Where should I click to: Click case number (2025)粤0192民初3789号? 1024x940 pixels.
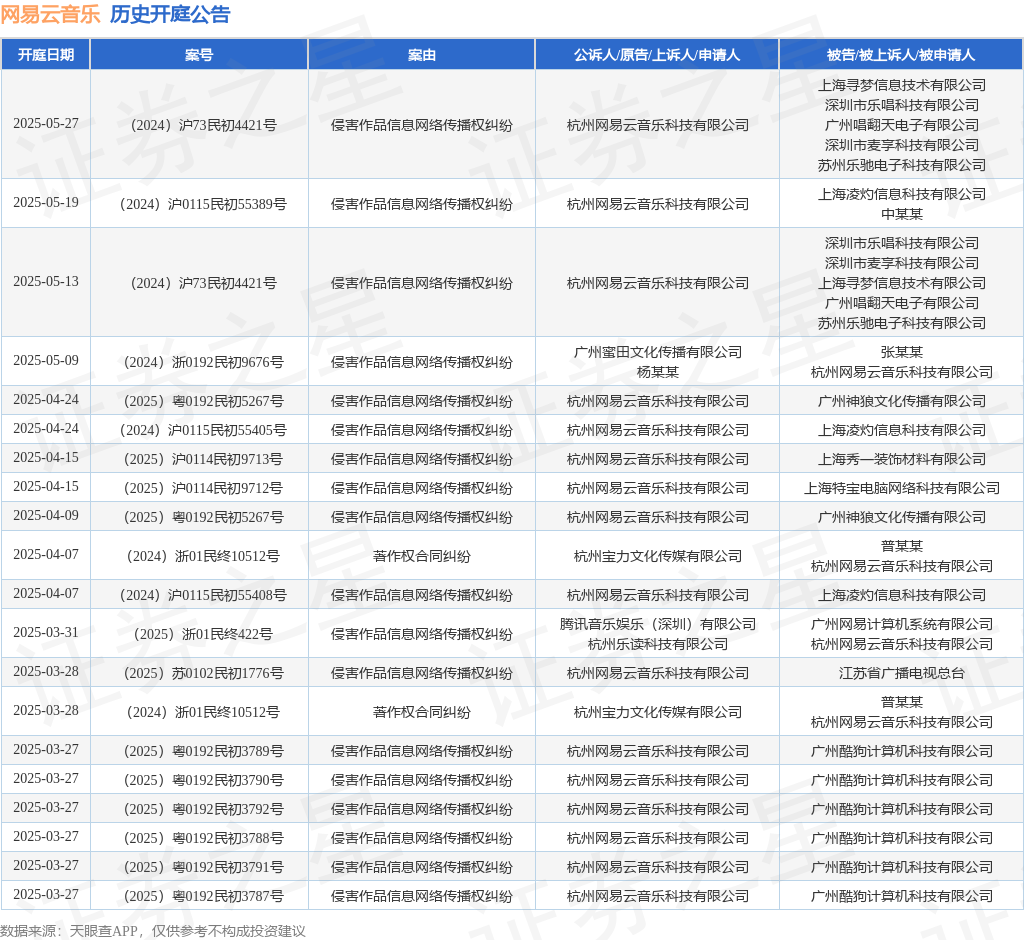[203, 751]
